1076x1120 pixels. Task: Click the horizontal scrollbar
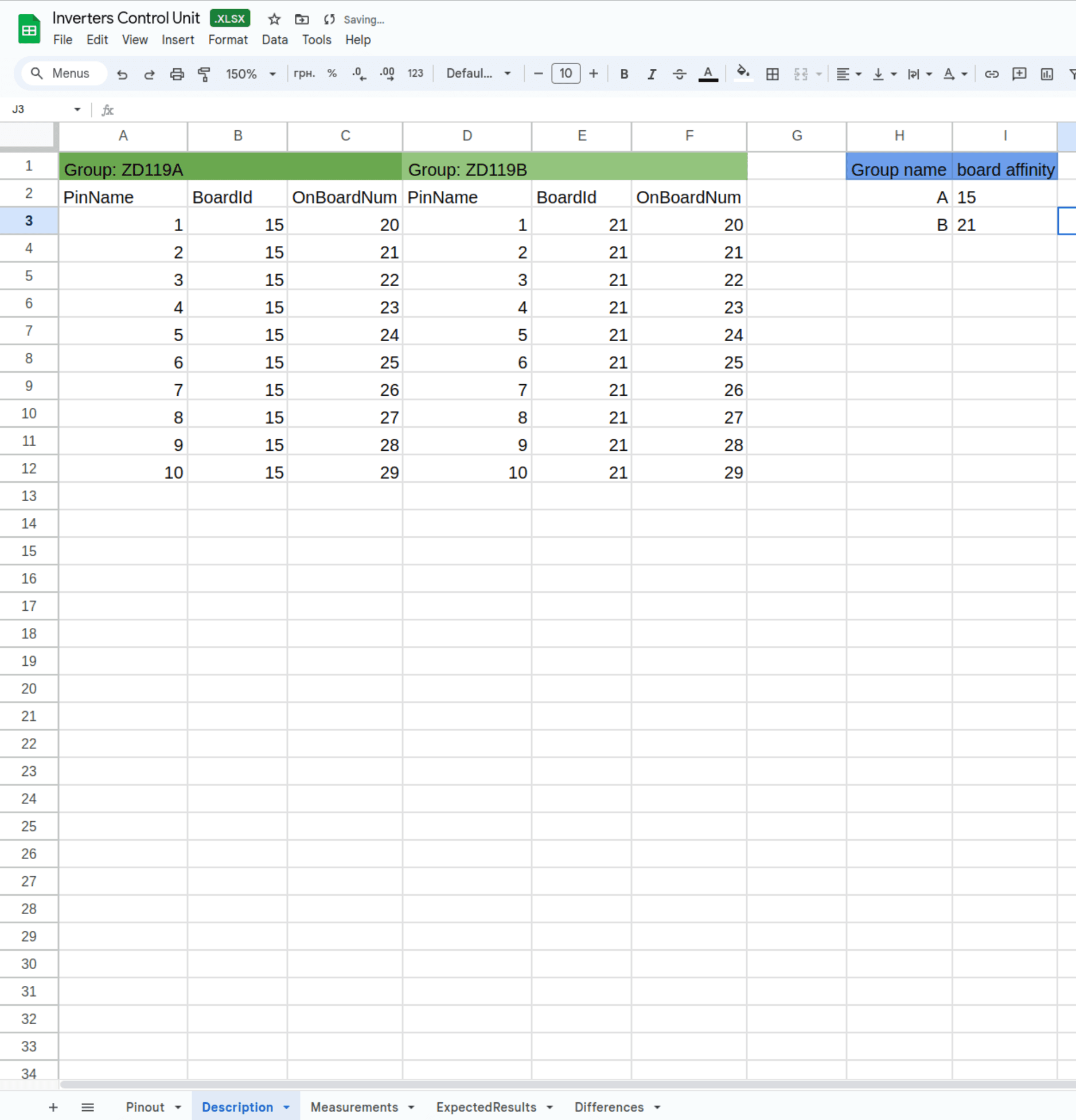(567, 1084)
